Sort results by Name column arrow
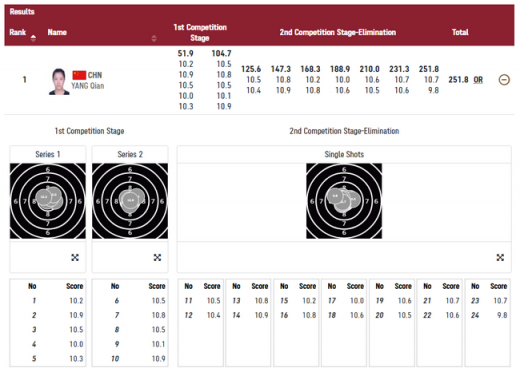Image resolution: width=520 pixels, height=368 pixels. [154, 38]
